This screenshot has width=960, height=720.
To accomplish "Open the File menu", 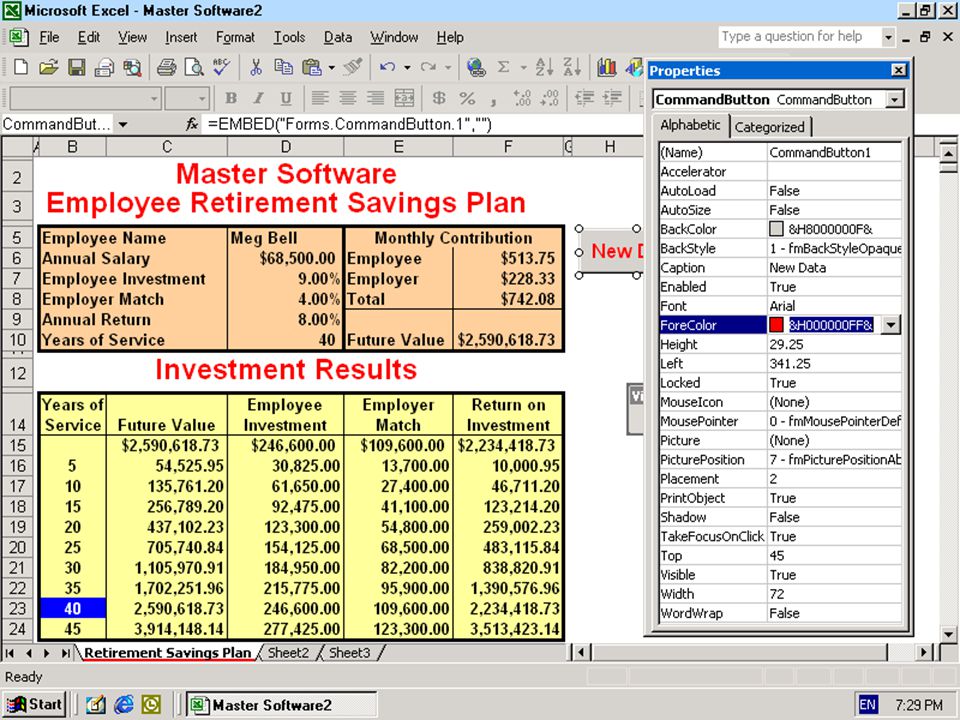I will point(49,37).
